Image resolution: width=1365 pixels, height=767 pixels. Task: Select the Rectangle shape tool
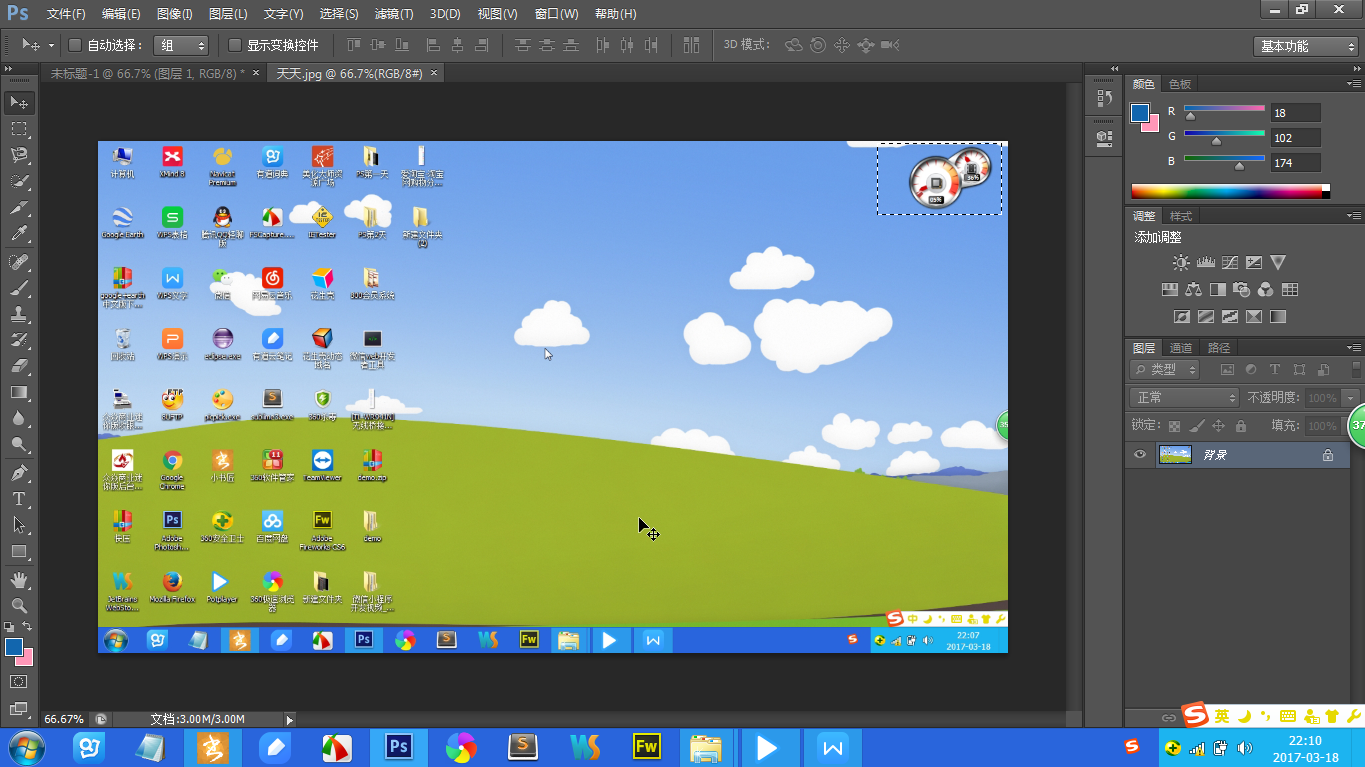[19, 551]
